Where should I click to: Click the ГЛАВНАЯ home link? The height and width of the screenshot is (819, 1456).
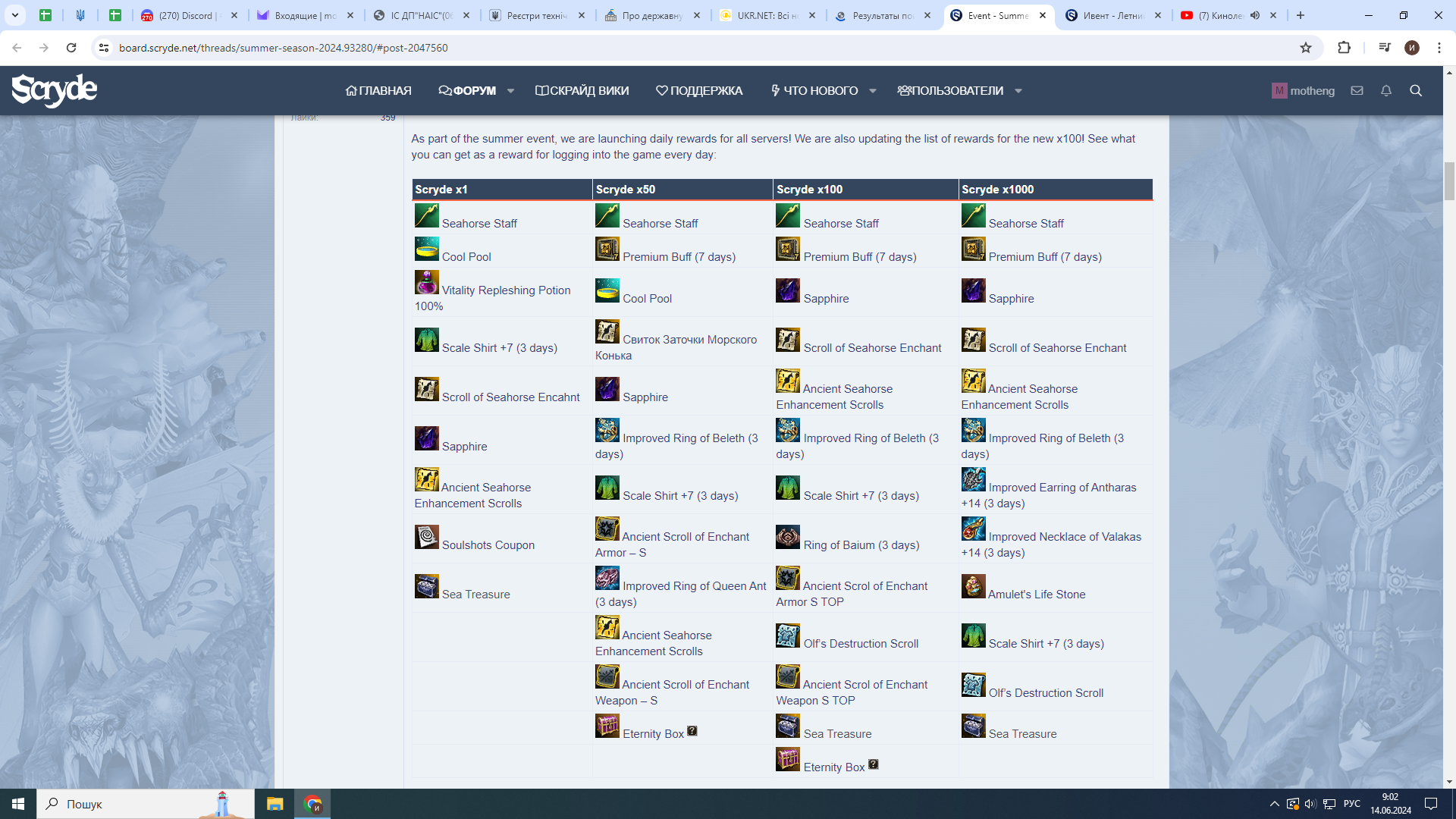[x=378, y=90]
